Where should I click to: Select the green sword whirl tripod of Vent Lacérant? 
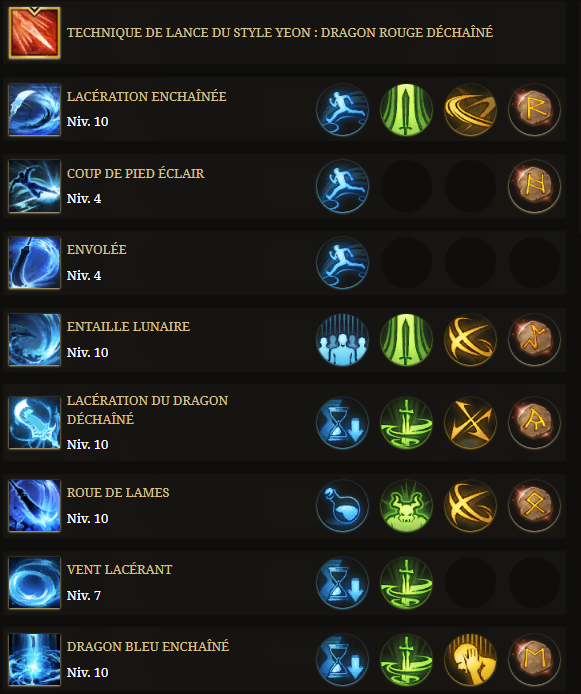[x=406, y=582]
